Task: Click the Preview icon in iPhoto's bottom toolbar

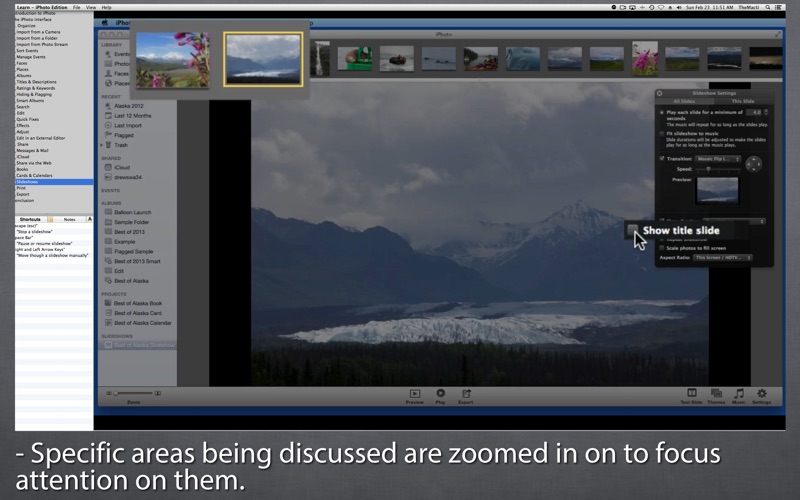Action: pos(415,393)
